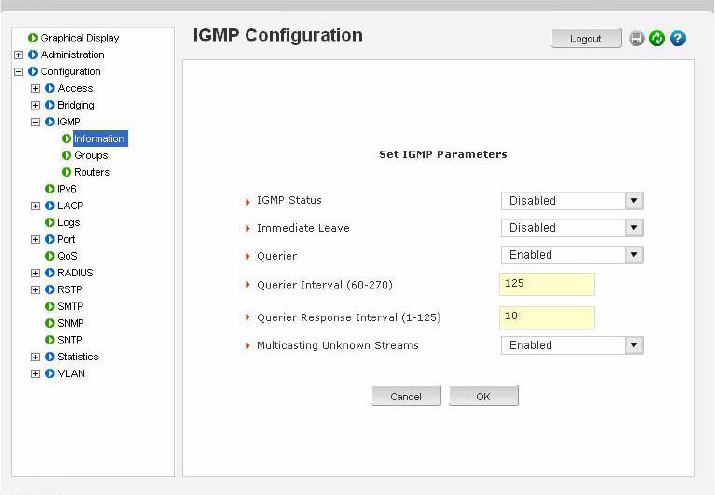Click the RSTP blue bullet icon
This screenshot has width=715, height=495.
50,289
